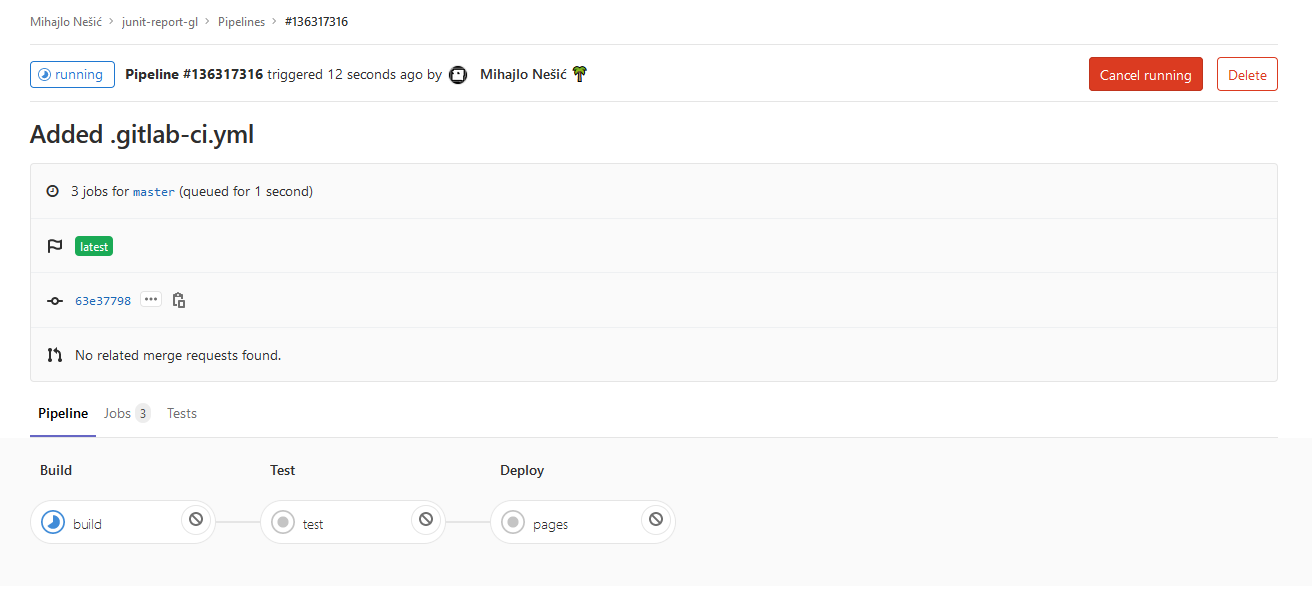1312x590 pixels.
Task: Cancel the pages job with its cancel icon
Action: point(656,519)
